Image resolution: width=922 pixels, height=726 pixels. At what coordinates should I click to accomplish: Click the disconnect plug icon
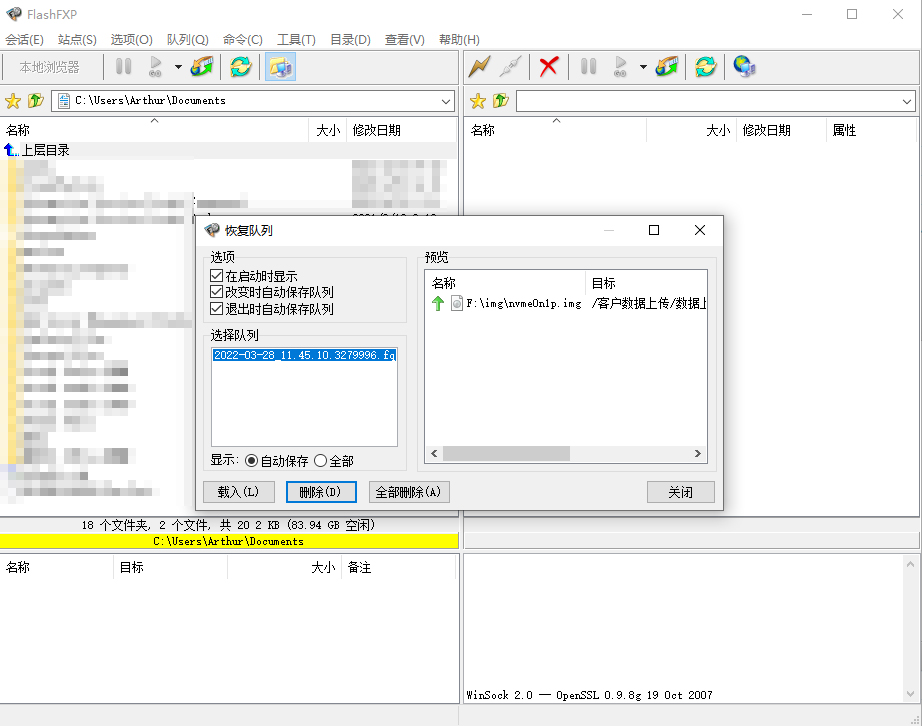click(x=510, y=66)
